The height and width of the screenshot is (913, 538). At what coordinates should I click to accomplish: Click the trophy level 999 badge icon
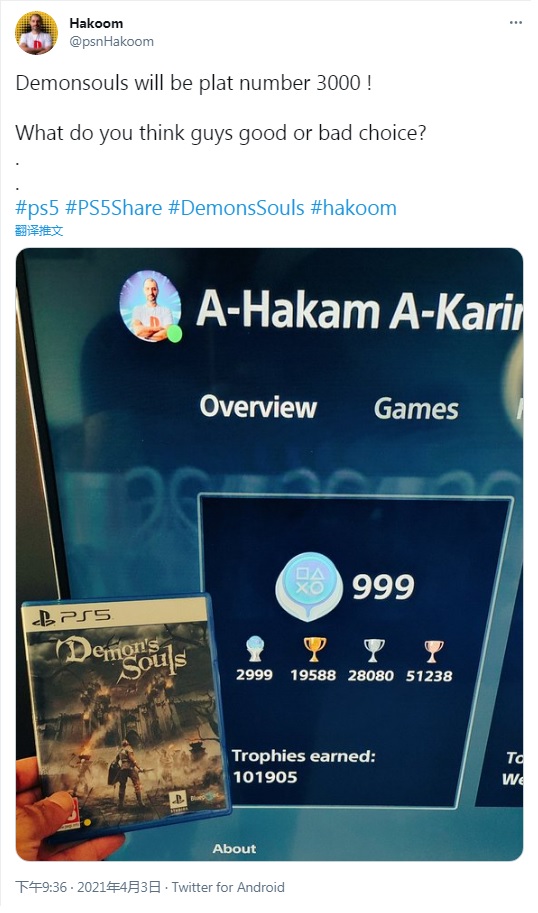[309, 586]
